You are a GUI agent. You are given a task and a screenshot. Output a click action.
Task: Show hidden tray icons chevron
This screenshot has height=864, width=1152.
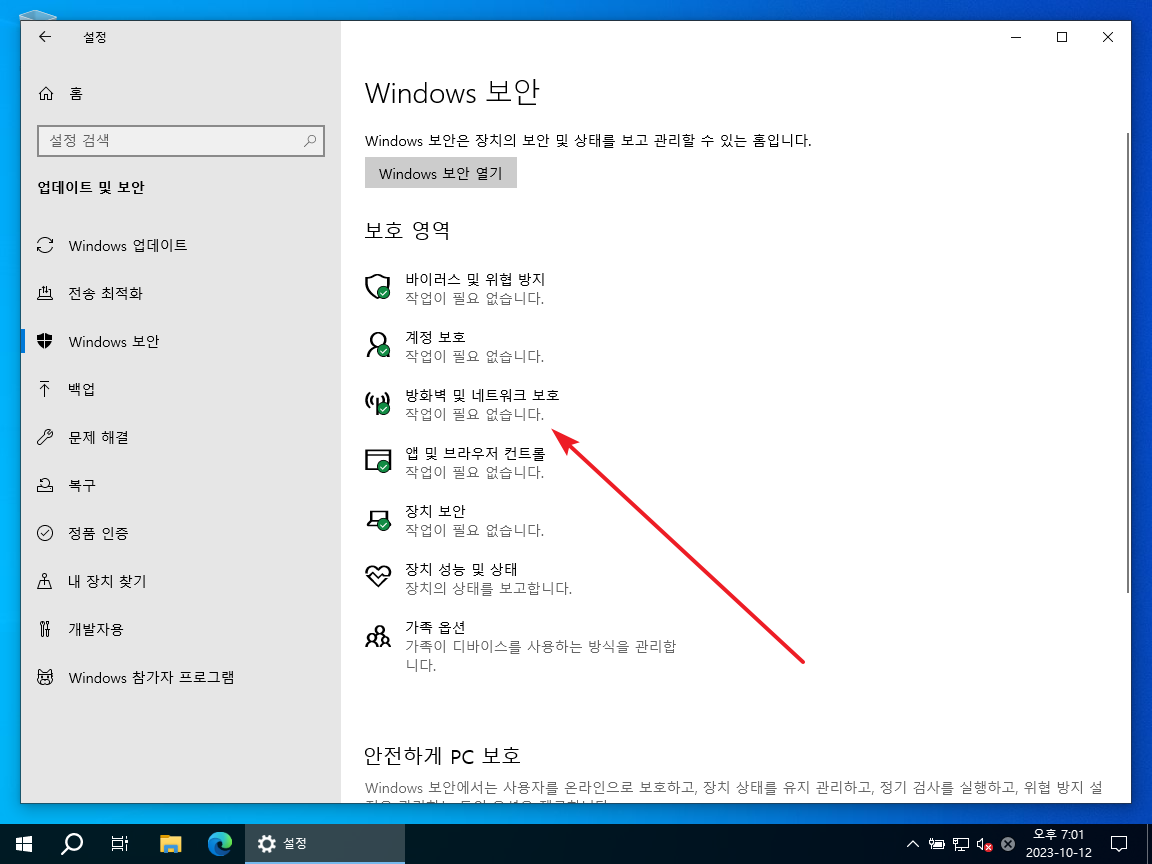pos(912,844)
